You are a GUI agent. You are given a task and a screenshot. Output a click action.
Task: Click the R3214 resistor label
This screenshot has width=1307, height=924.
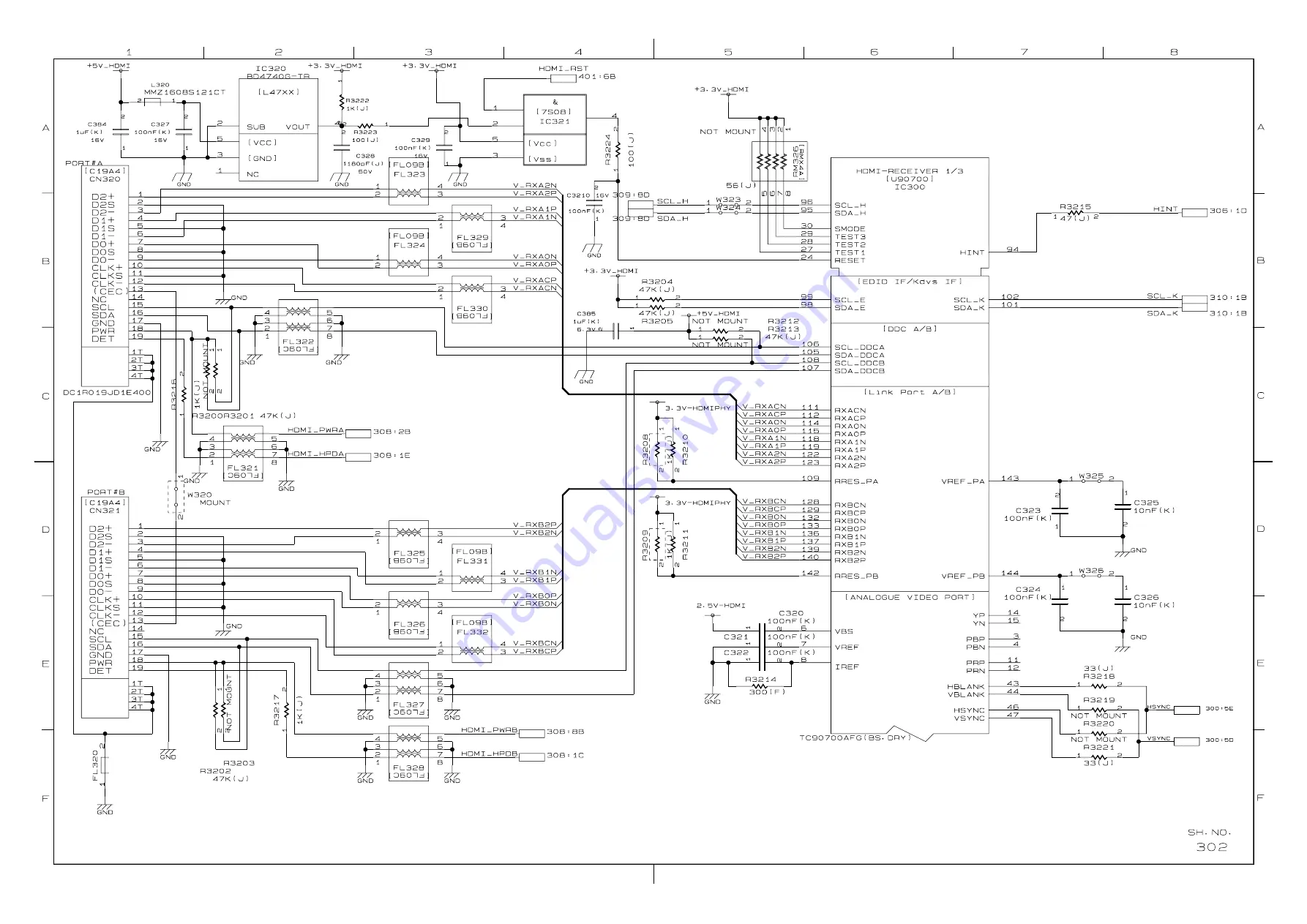tap(761, 679)
